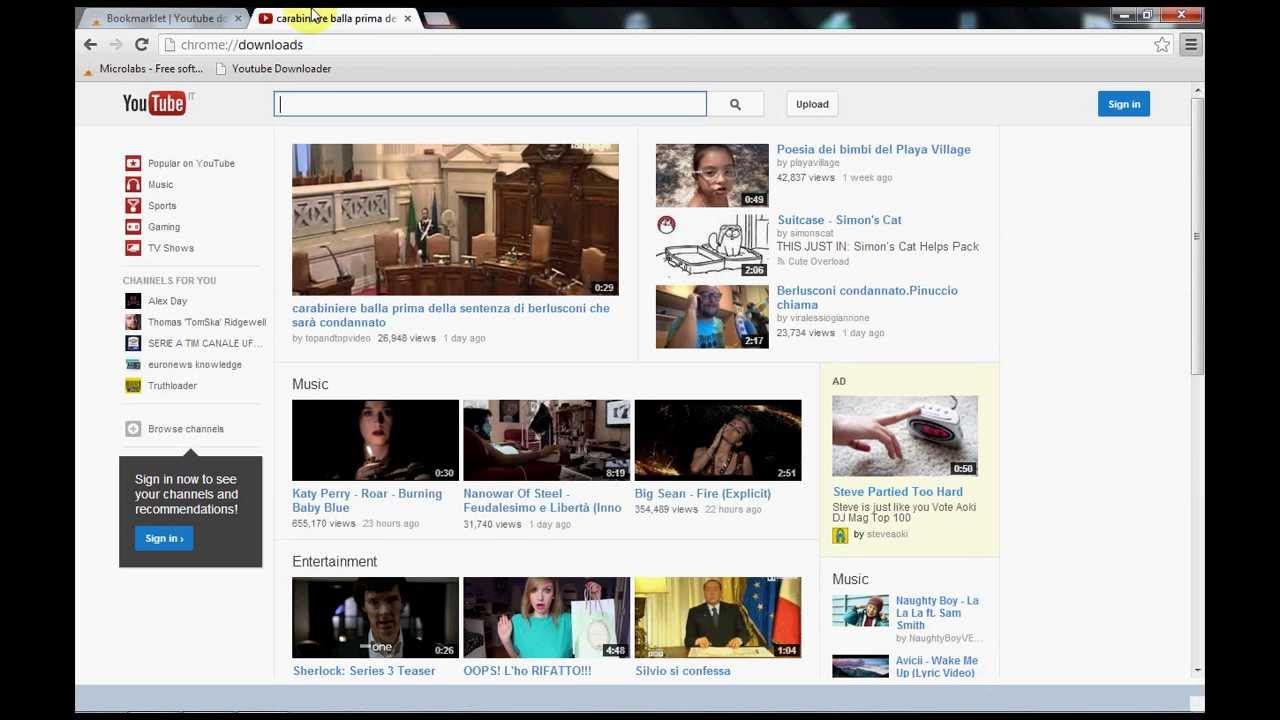1280x720 pixels.
Task: Play Naughty Boy La La La thumbnail
Action: click(x=860, y=611)
